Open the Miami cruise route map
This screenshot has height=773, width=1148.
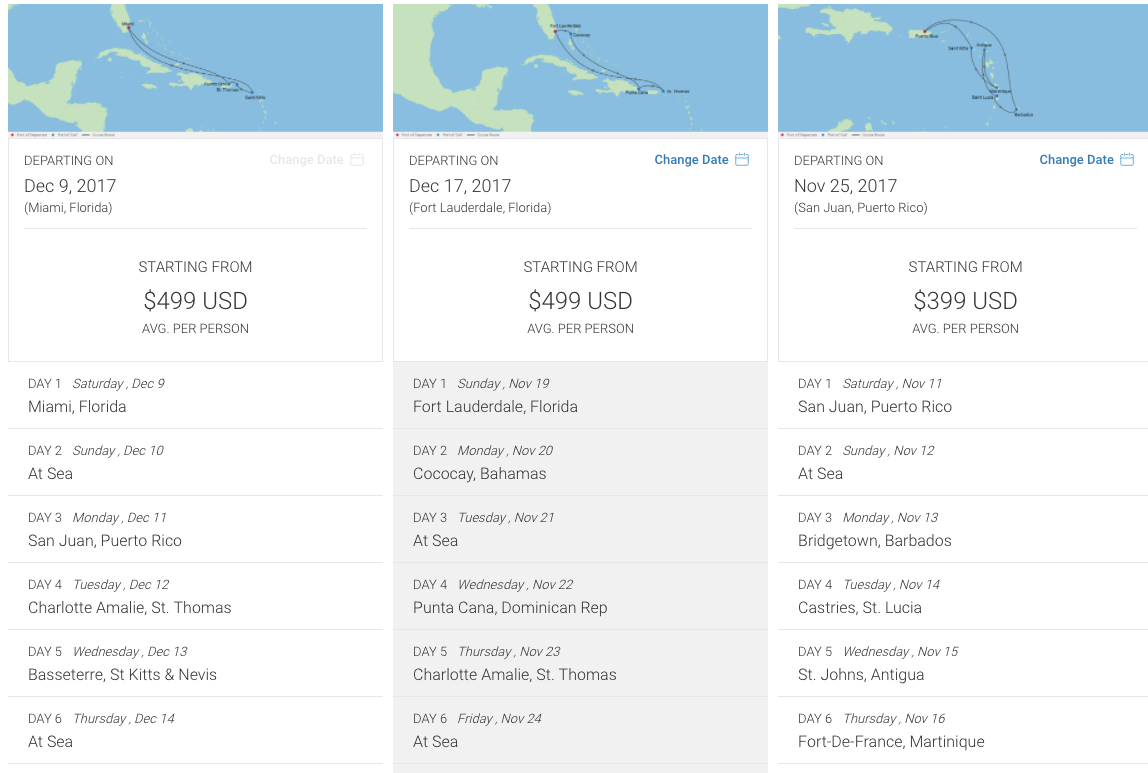coord(195,67)
